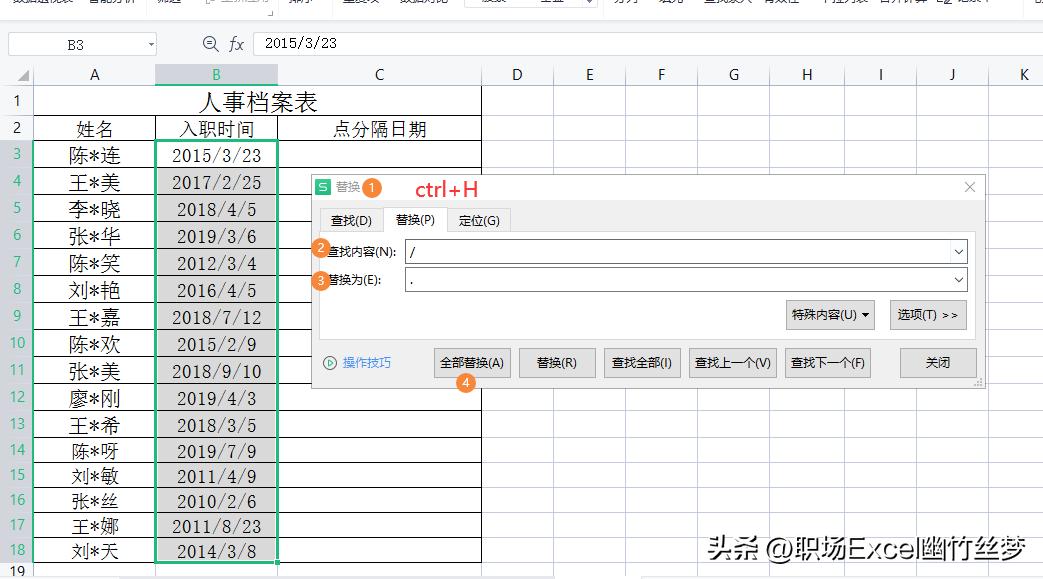The height and width of the screenshot is (579, 1043).
Task: Open the 查找内容 combo box dropdown arrow
Action: [x=959, y=251]
